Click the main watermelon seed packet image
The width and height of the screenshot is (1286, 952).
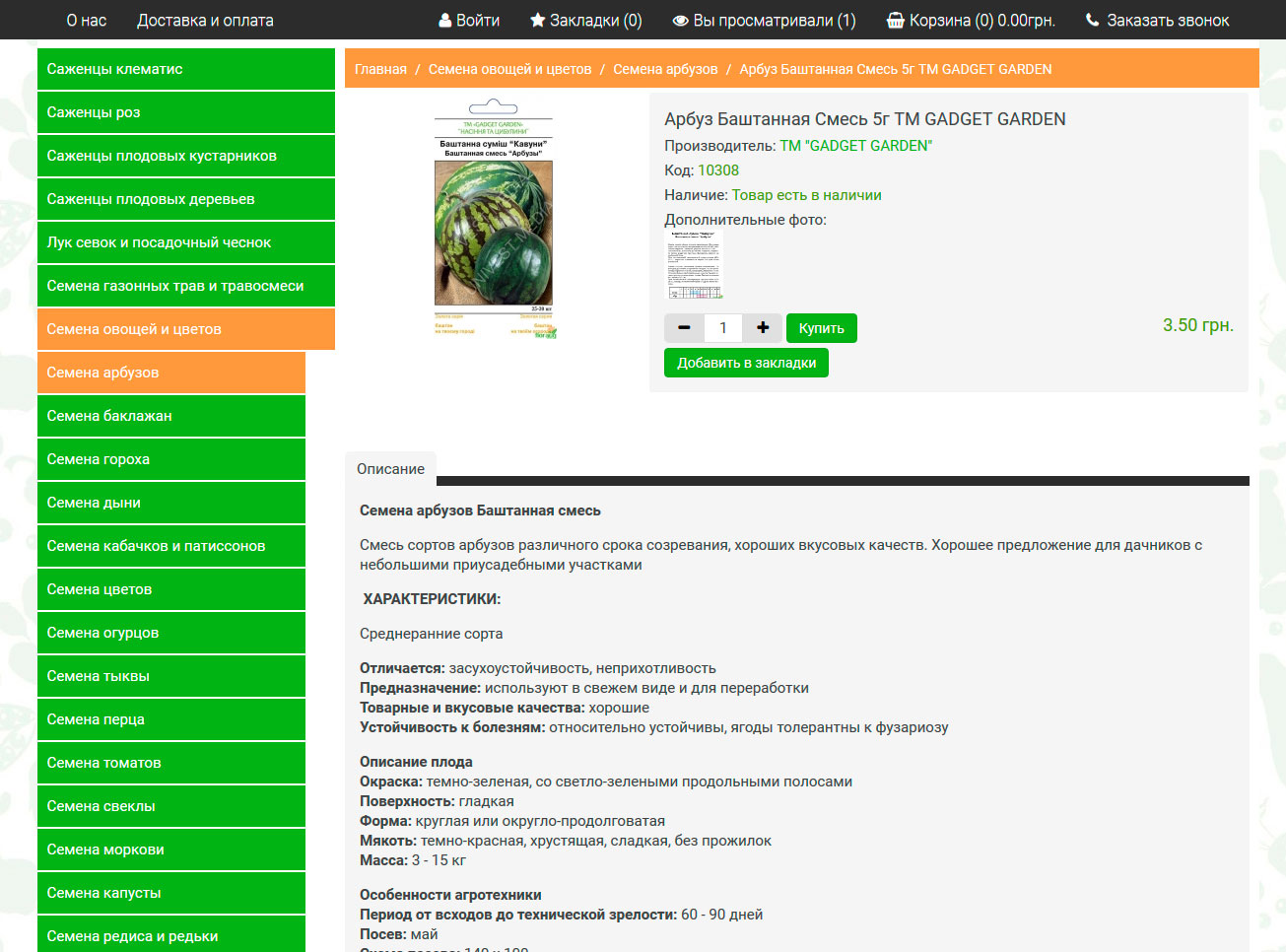click(x=494, y=221)
